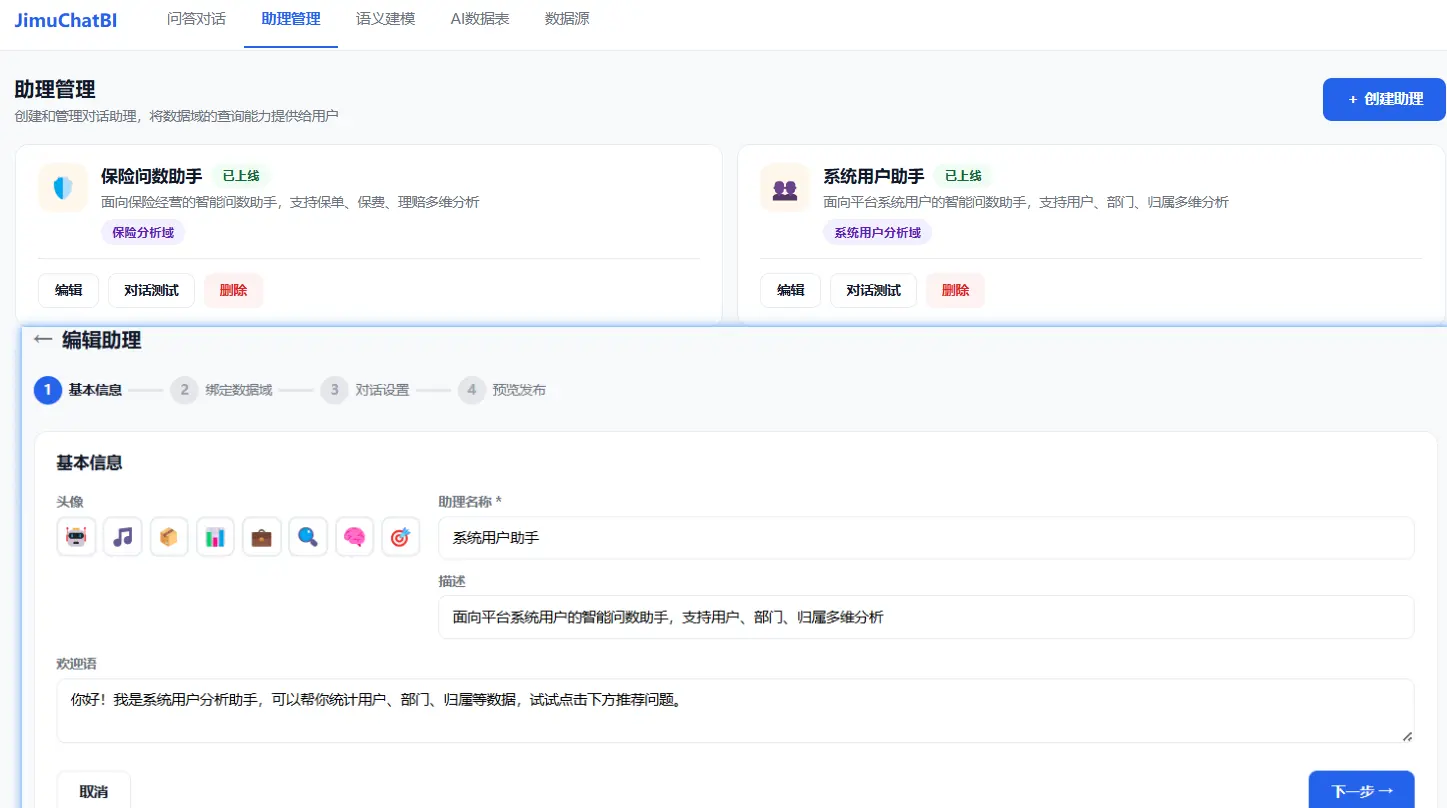Screen dimensions: 1447x808
Task: Focus the 助理名称 input field
Action: (x=926, y=538)
